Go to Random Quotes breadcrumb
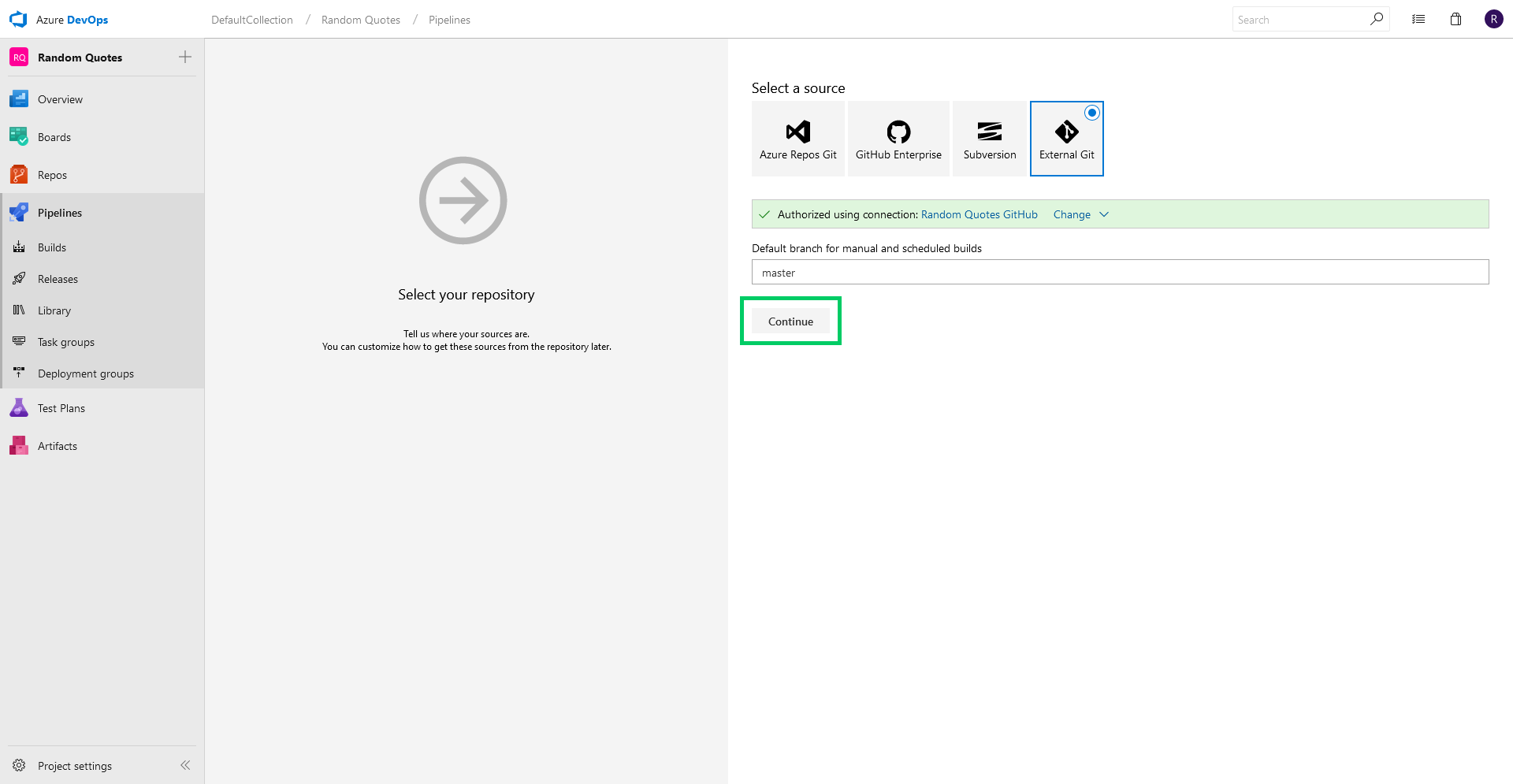This screenshot has width=1513, height=784. [x=361, y=20]
